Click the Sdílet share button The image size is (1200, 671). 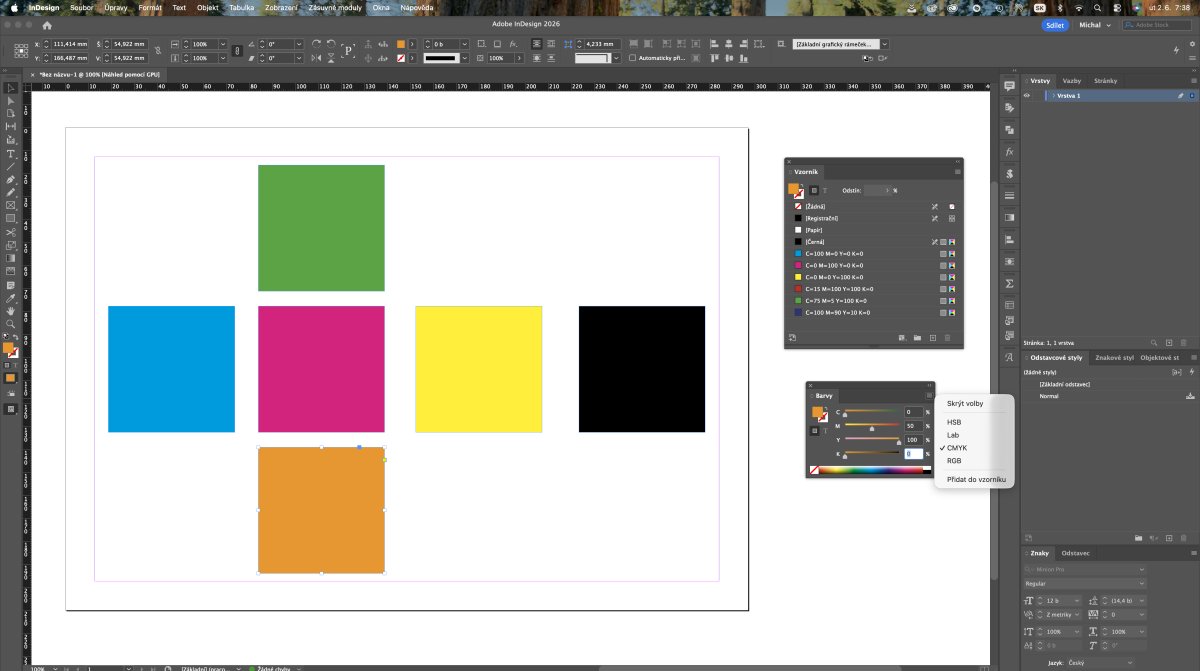click(x=1053, y=24)
